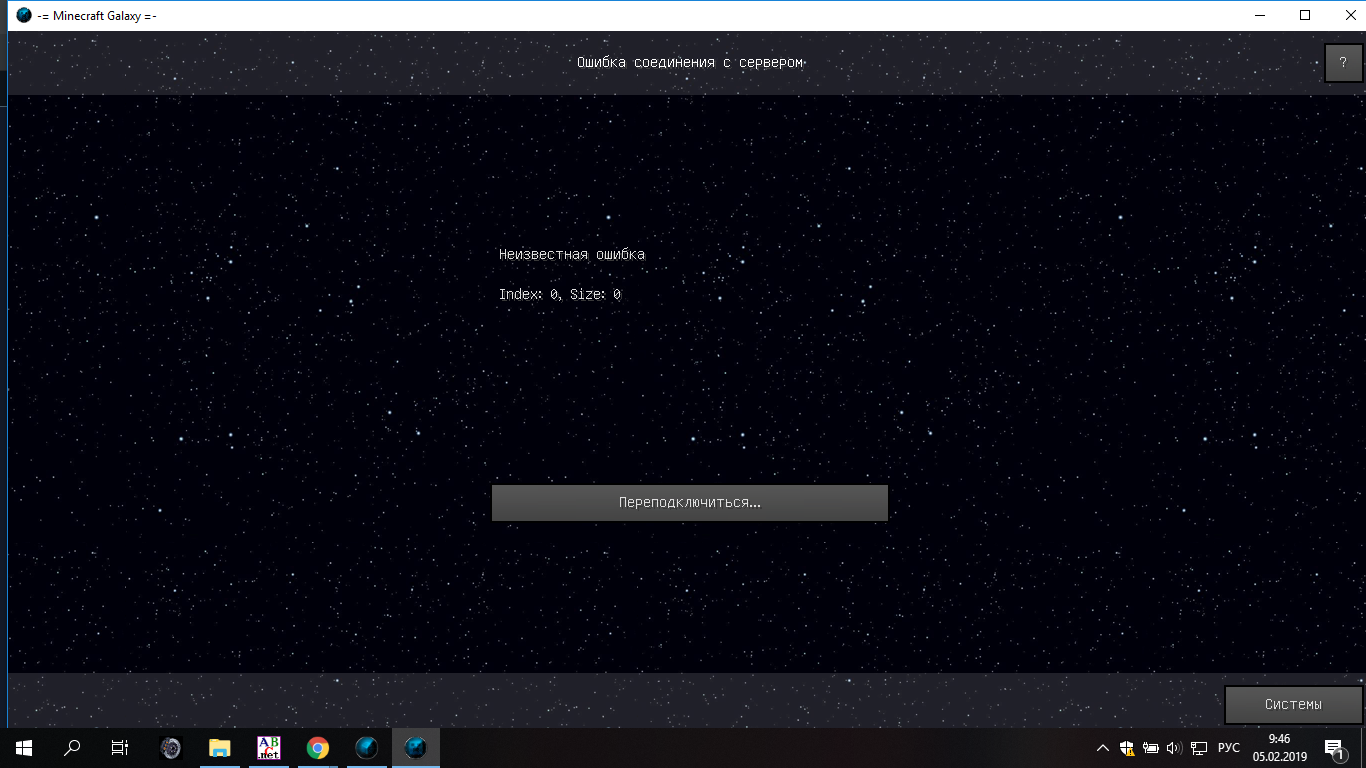This screenshot has width=1366, height=768.
Task: Select the Index: 0, Size: 0 message
Action: pos(560,295)
